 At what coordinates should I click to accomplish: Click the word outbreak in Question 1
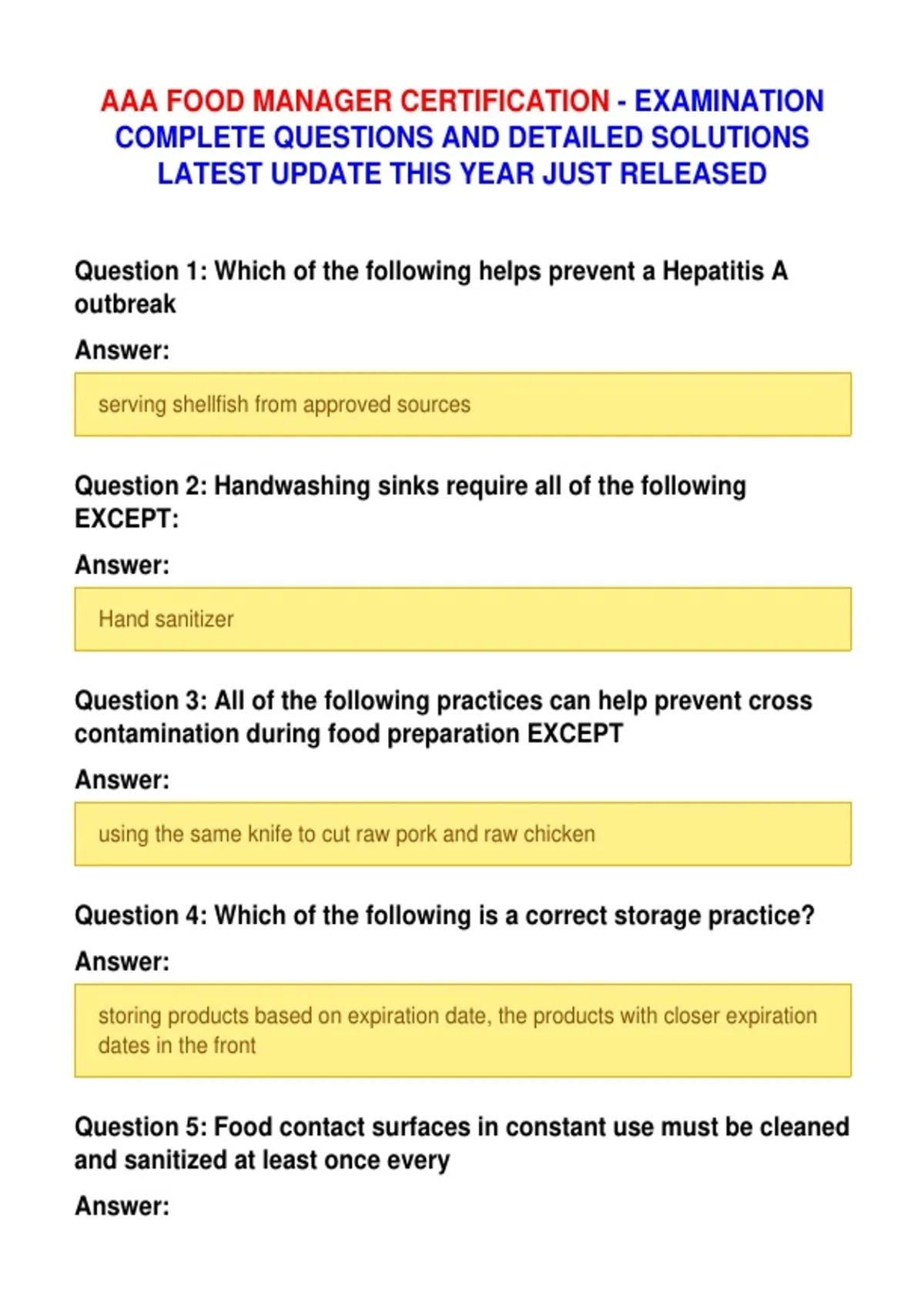(126, 304)
